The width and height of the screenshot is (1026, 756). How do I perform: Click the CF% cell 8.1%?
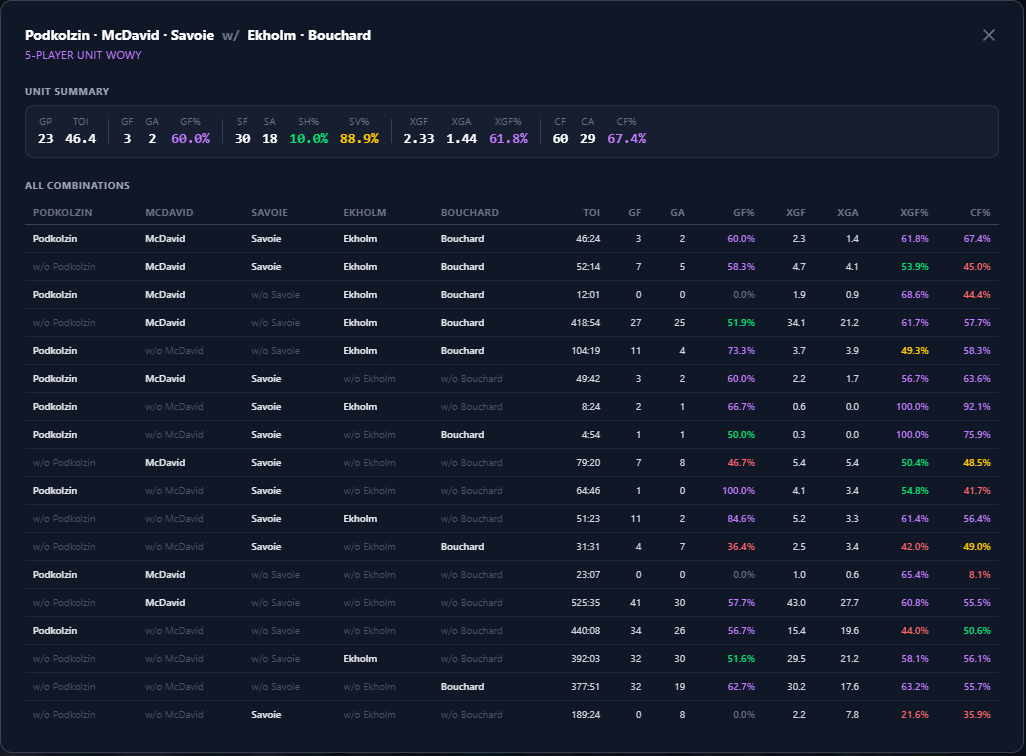tap(980, 575)
